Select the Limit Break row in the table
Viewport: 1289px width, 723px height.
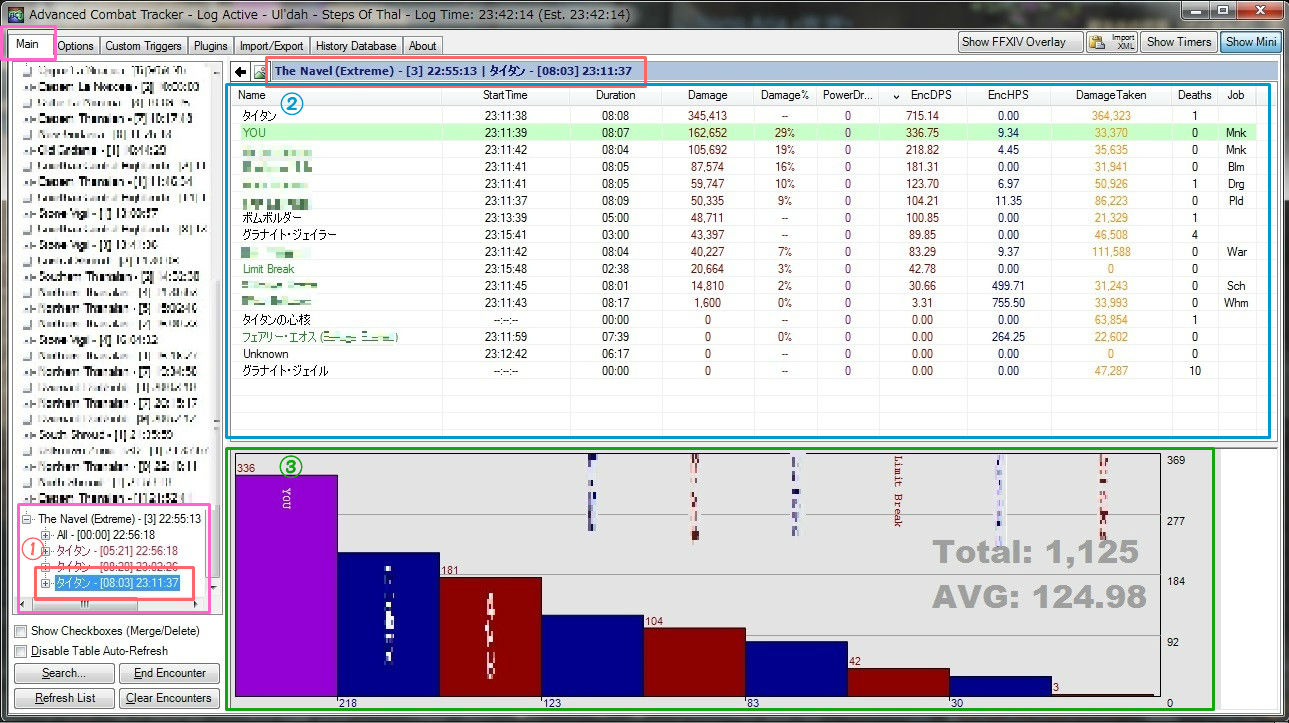746,268
